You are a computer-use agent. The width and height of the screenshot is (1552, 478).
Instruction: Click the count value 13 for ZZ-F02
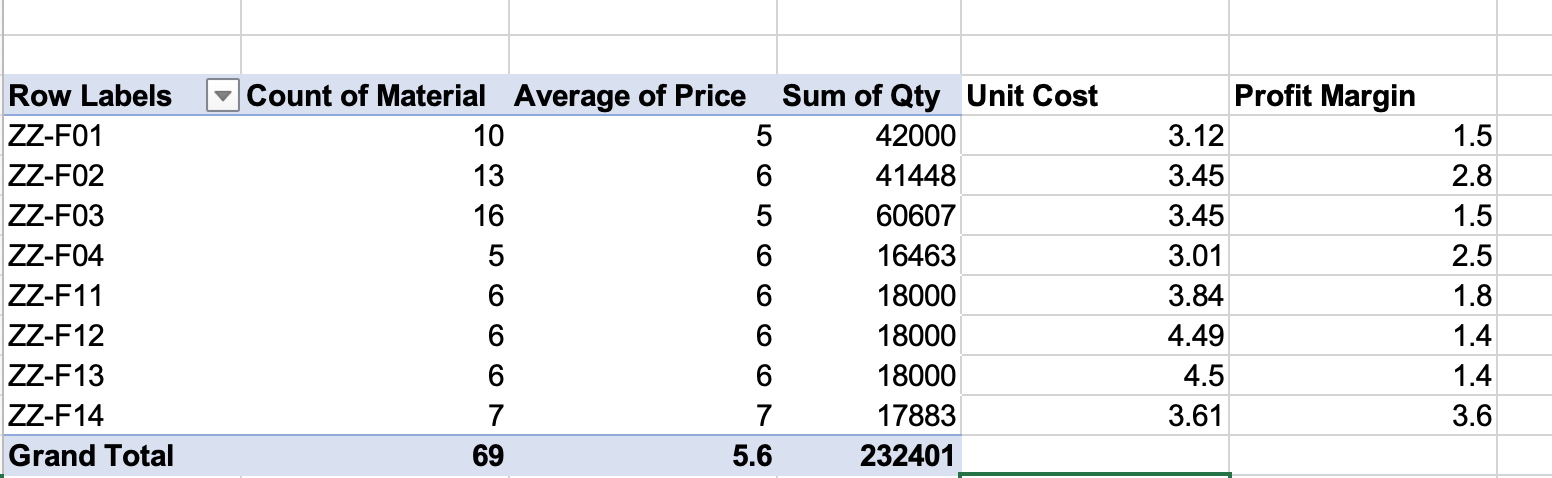(x=488, y=176)
